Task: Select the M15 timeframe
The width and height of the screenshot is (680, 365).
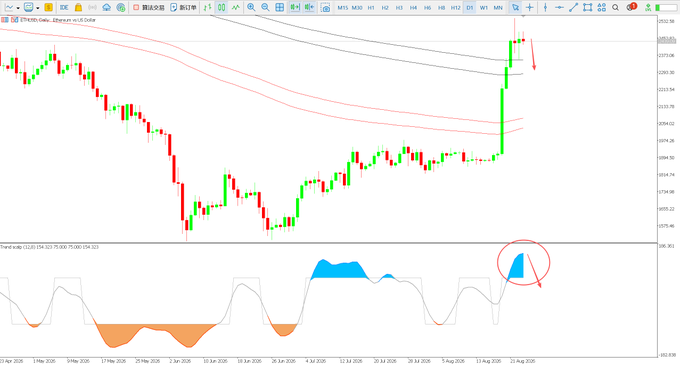Action: 343,8
